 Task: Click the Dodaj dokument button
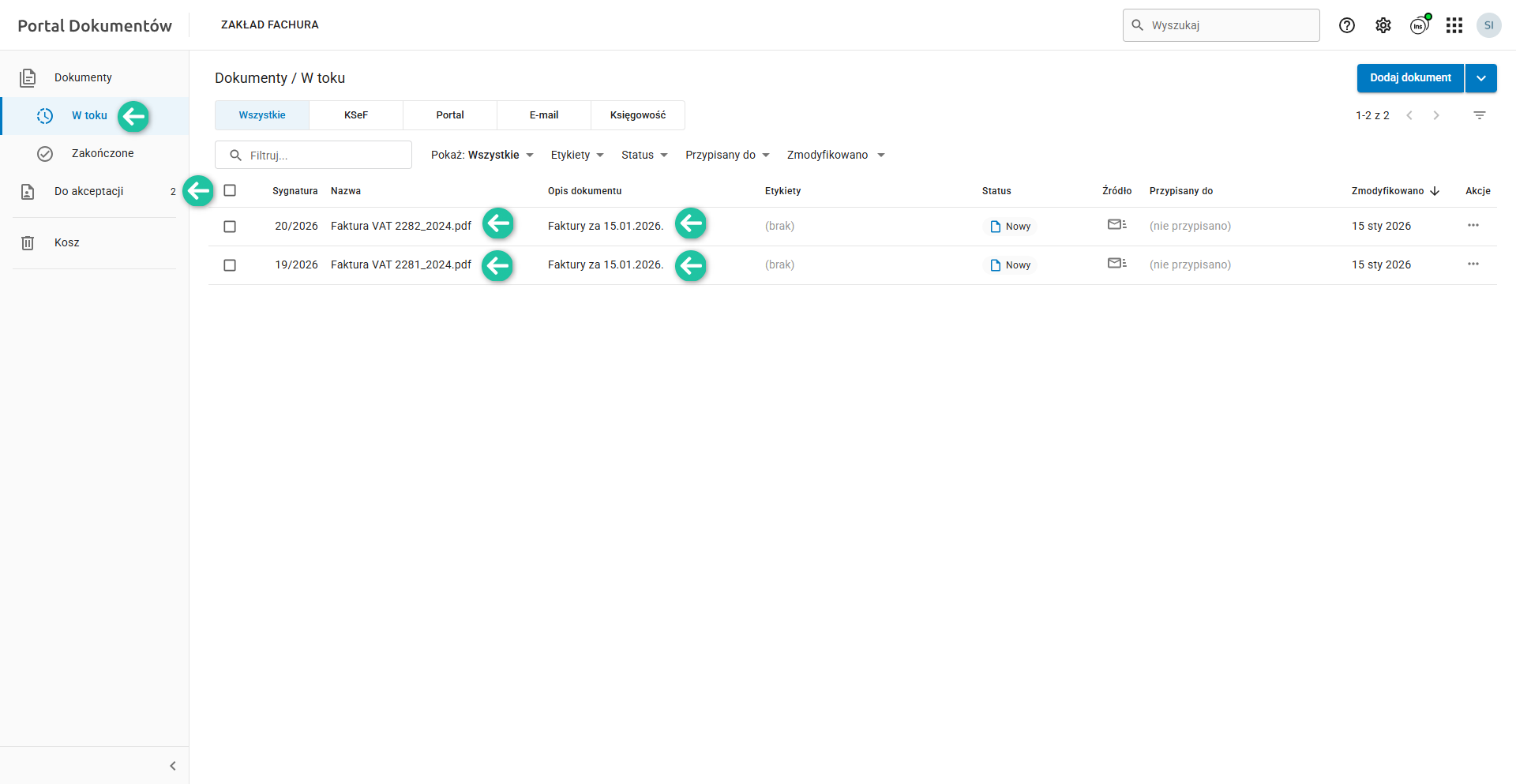coord(1410,78)
